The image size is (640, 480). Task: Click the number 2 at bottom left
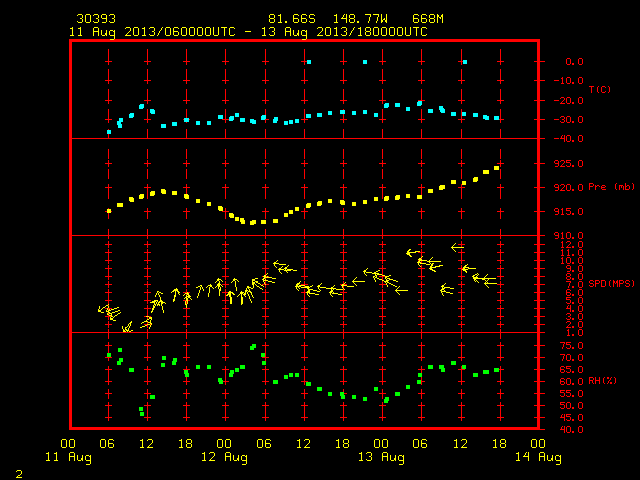pos(19,474)
